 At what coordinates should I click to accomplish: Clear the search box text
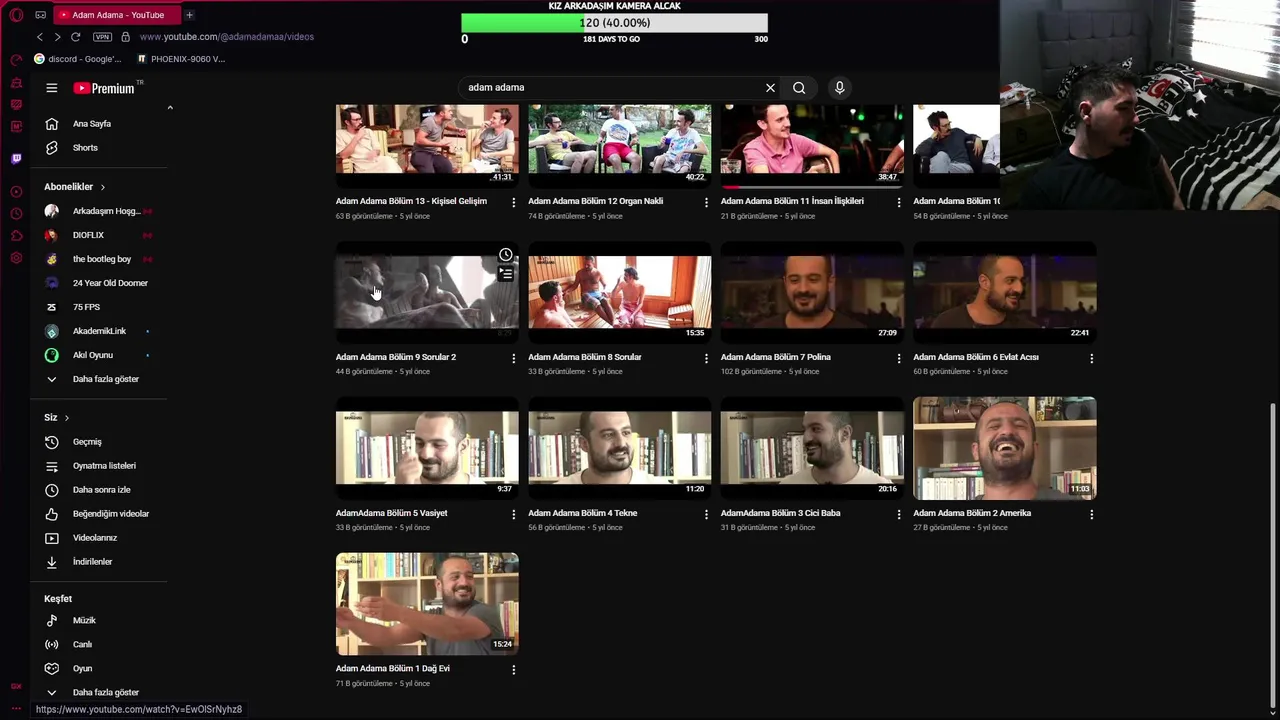click(770, 88)
